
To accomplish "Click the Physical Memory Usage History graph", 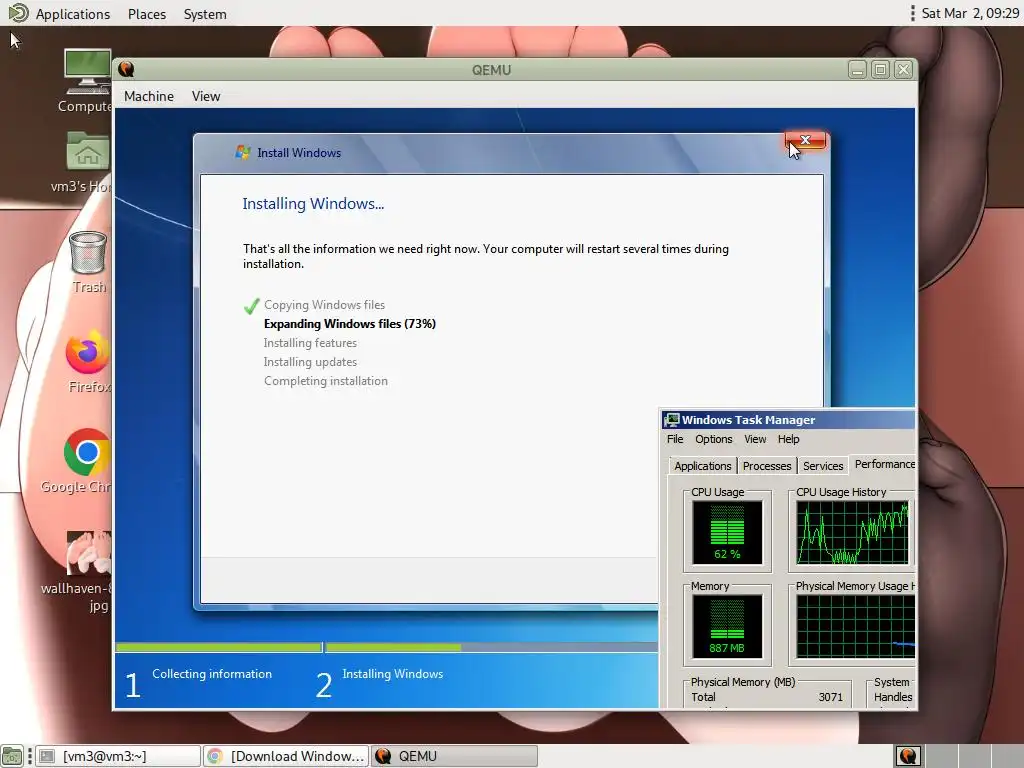I will 856,626.
